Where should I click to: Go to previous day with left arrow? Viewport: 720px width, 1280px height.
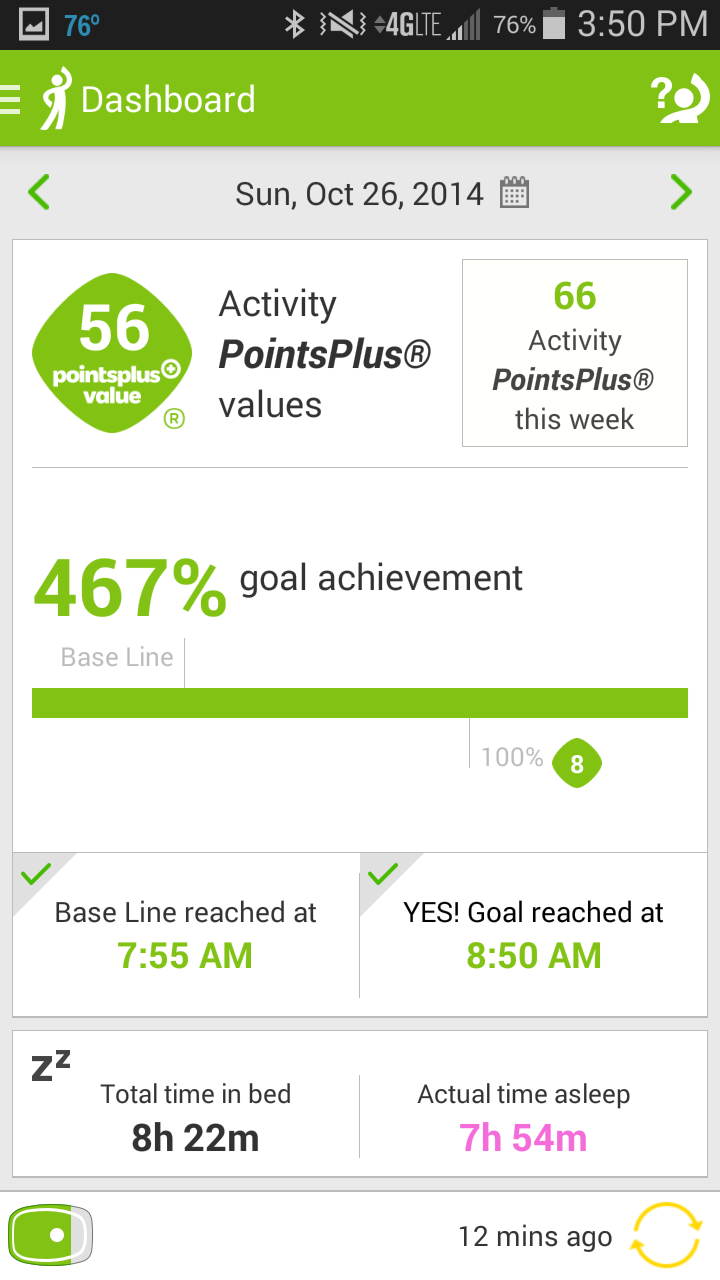39,192
